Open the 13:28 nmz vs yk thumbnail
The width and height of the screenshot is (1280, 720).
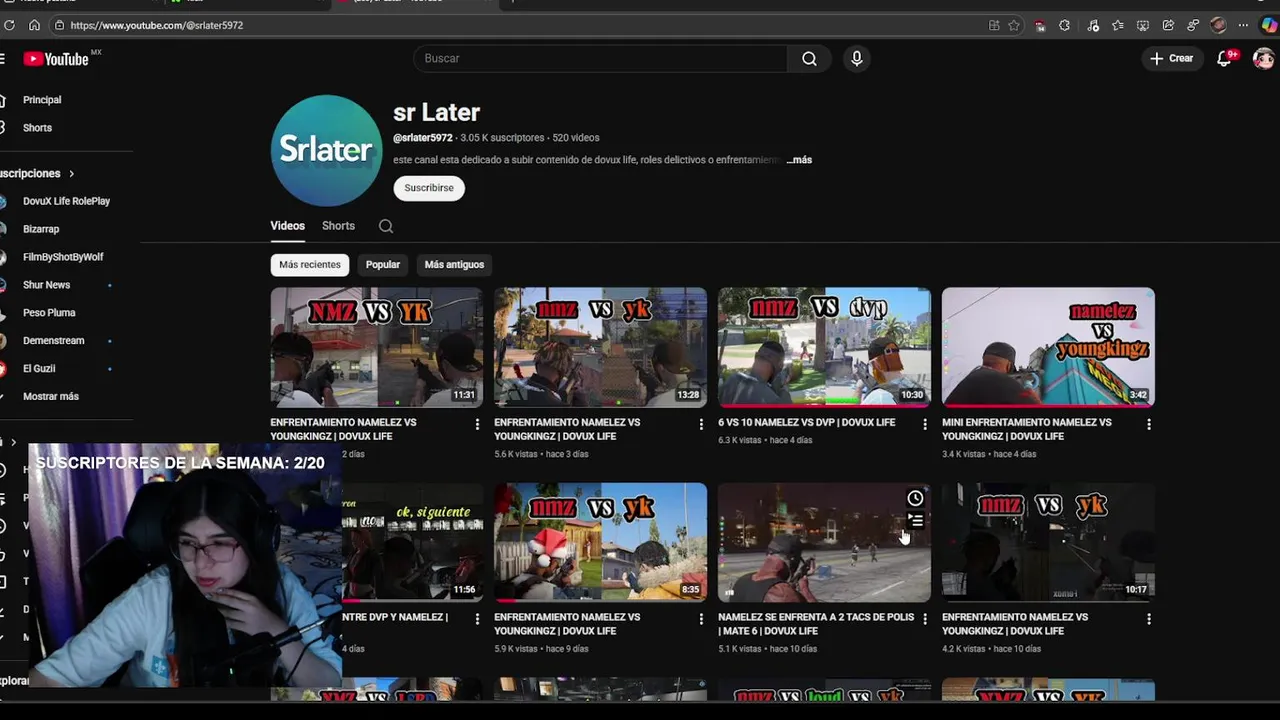tap(600, 347)
